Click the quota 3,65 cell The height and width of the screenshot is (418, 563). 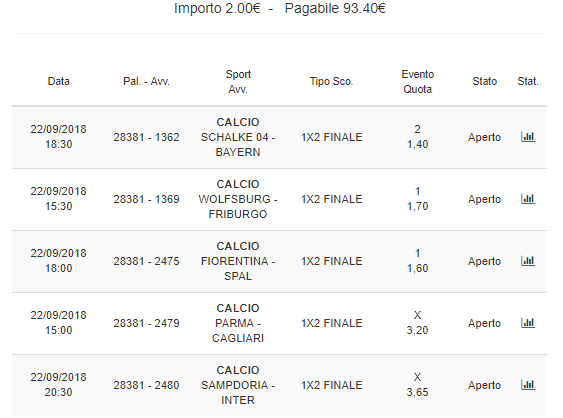tap(417, 392)
